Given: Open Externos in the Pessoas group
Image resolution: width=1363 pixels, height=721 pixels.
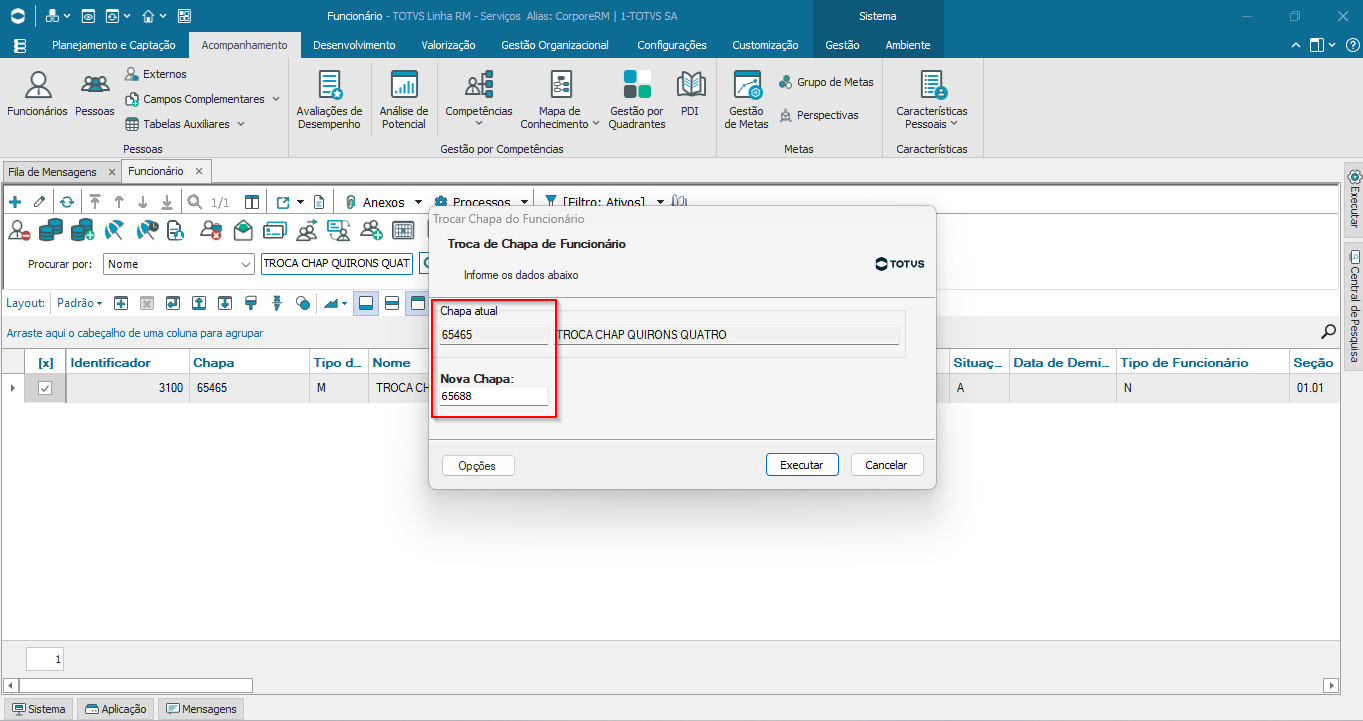Looking at the screenshot, I should point(156,74).
